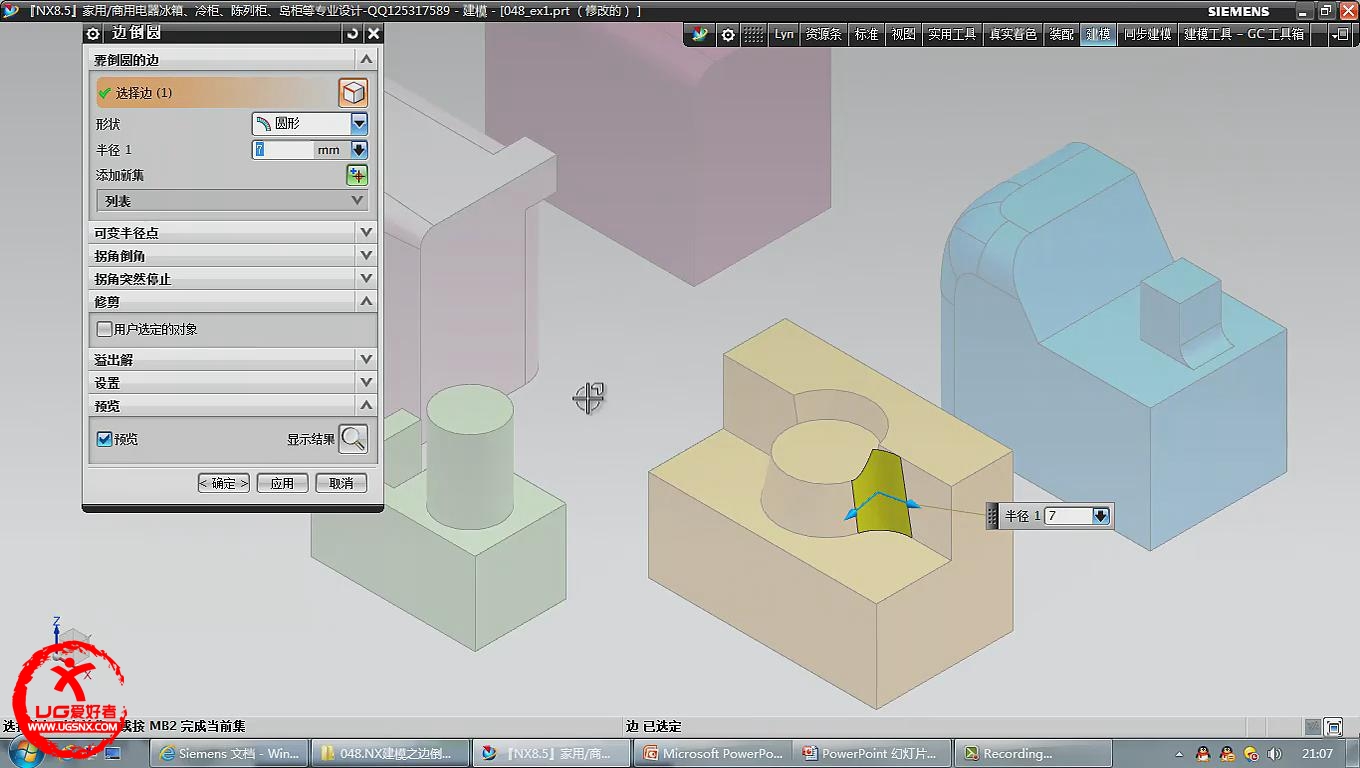The image size is (1360, 768).
Task: Click the grip handle of the on-screen radius box
Action: [x=992, y=516]
